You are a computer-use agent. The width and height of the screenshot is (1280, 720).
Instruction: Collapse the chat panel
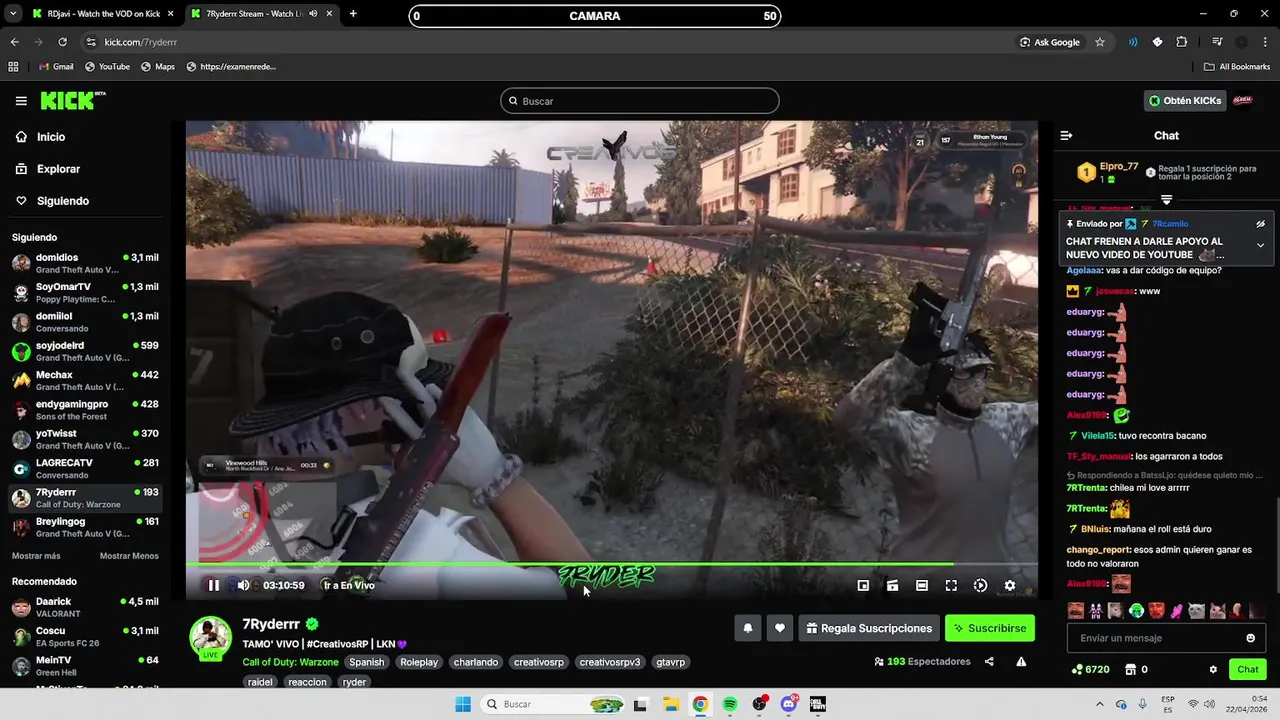point(1066,135)
